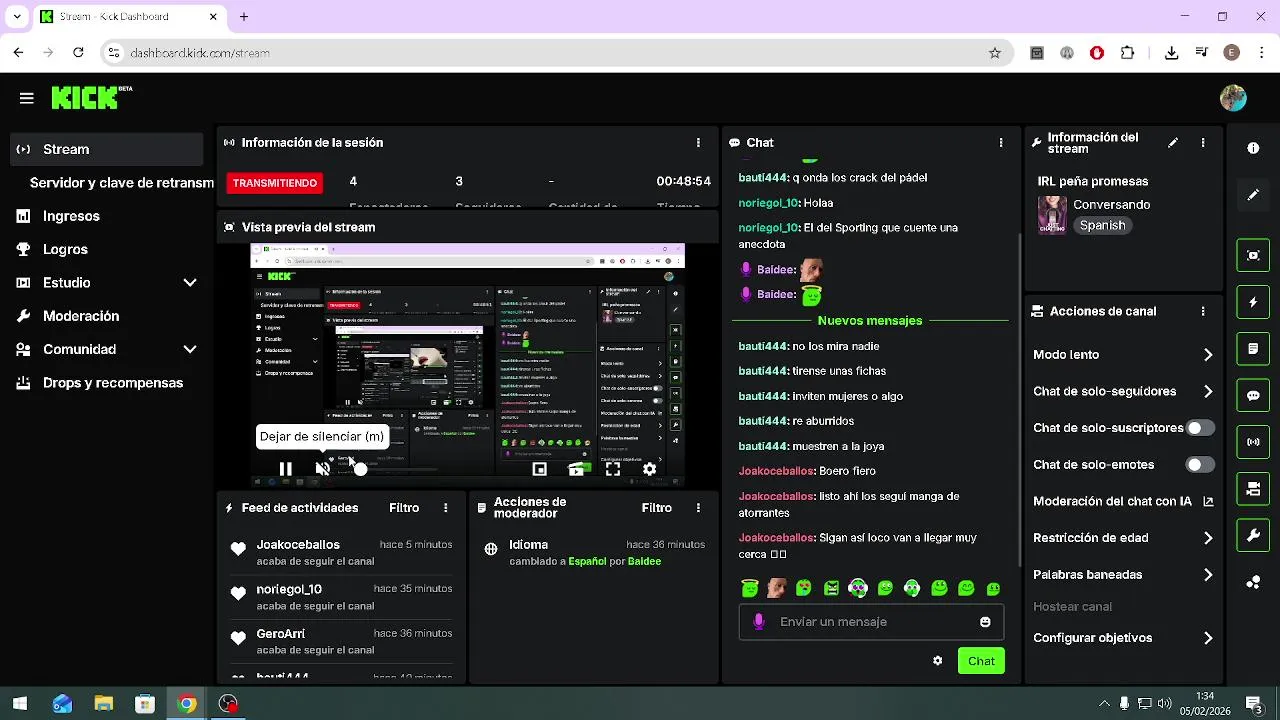
Task: Insert the angry square emote
Action: (831, 588)
